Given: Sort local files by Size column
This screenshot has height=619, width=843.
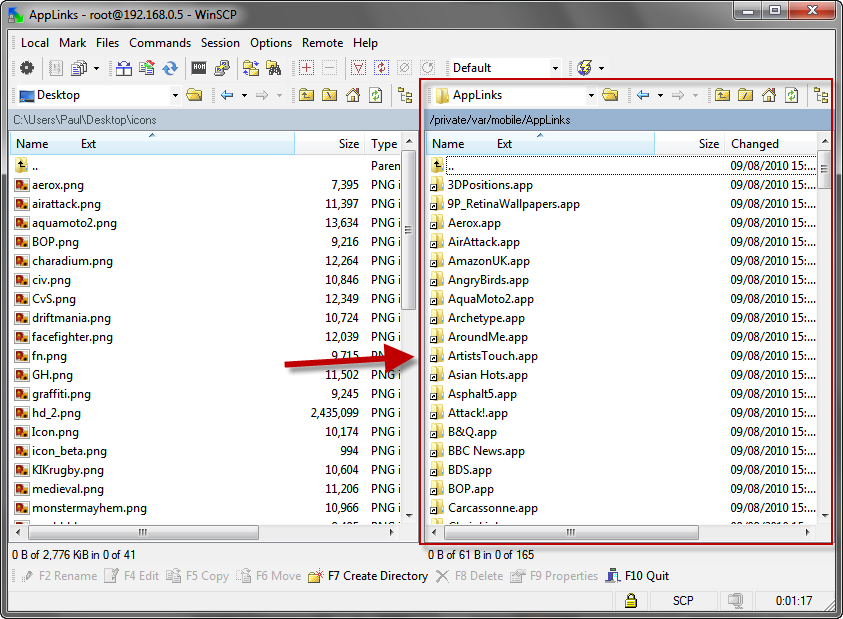Looking at the screenshot, I should coord(329,144).
